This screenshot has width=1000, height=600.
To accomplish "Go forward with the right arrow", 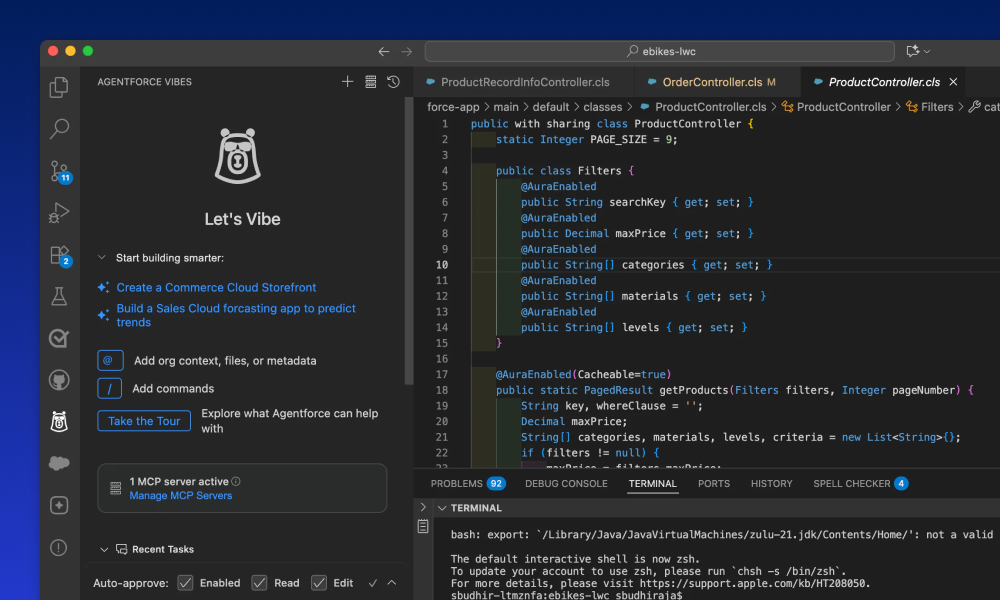I will pyautogui.click(x=407, y=52).
